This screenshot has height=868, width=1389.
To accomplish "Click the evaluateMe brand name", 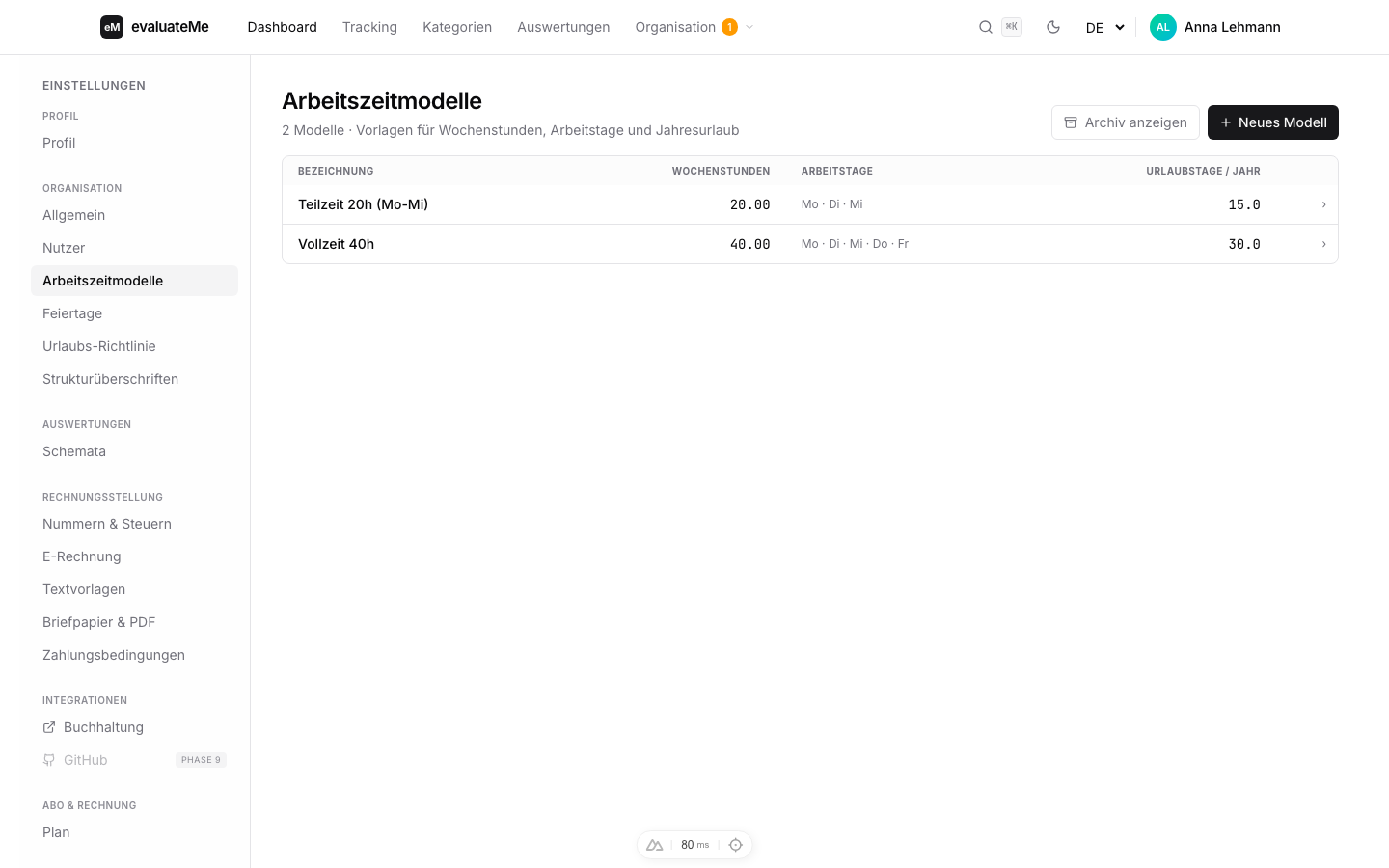I will click(170, 27).
